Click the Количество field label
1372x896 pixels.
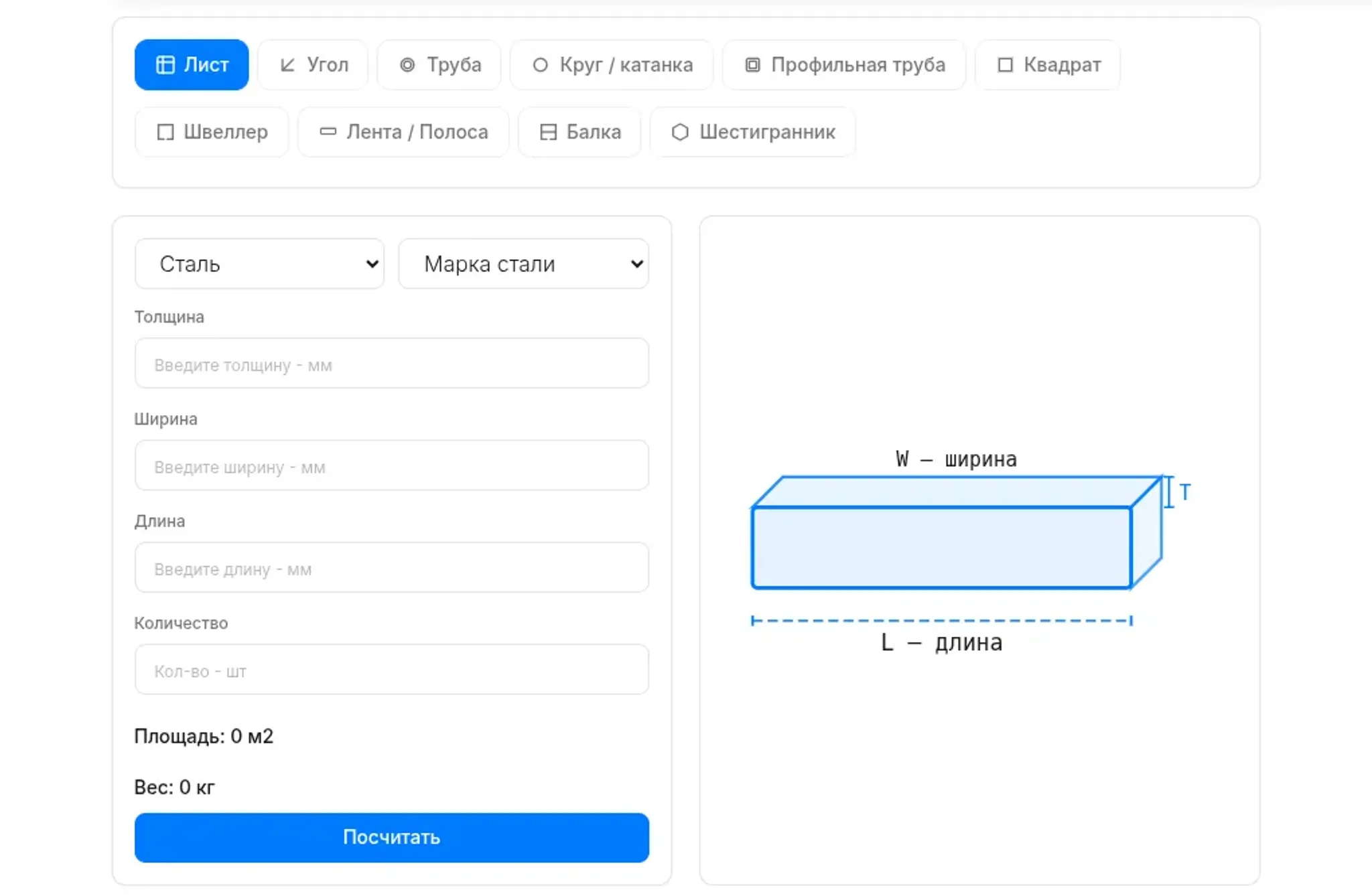click(x=181, y=623)
